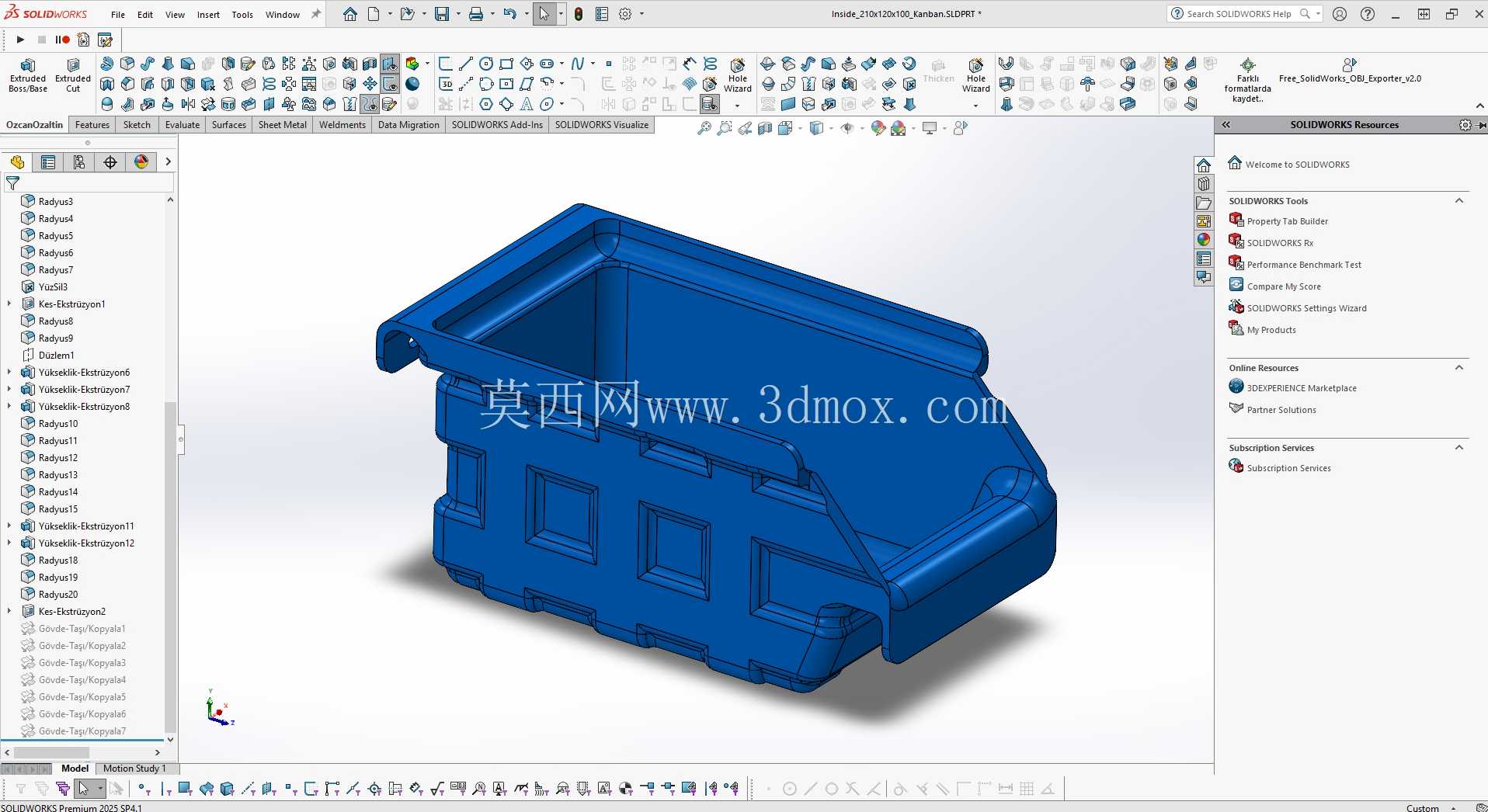The height and width of the screenshot is (812, 1488).
Task: Open the Performance Benchmark Test link
Action: coord(1304,265)
